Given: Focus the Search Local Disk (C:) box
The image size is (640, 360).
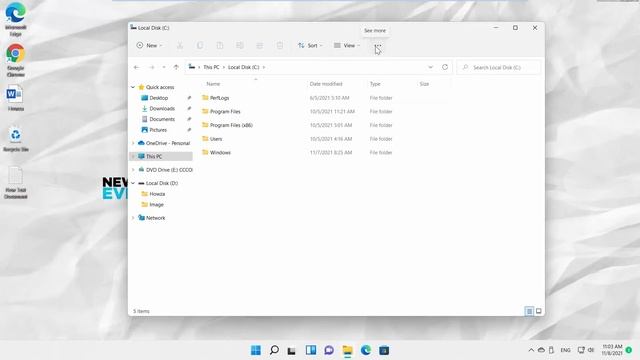Looking at the screenshot, I should [x=499, y=67].
